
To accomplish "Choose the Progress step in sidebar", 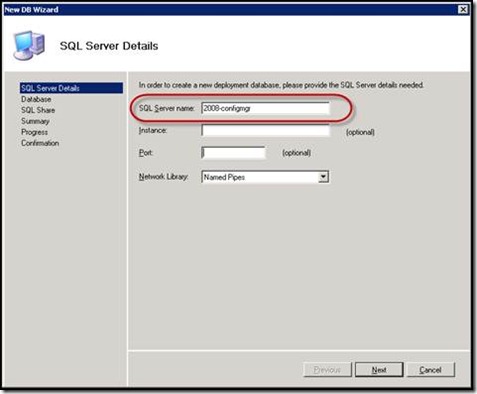I will (x=34, y=132).
